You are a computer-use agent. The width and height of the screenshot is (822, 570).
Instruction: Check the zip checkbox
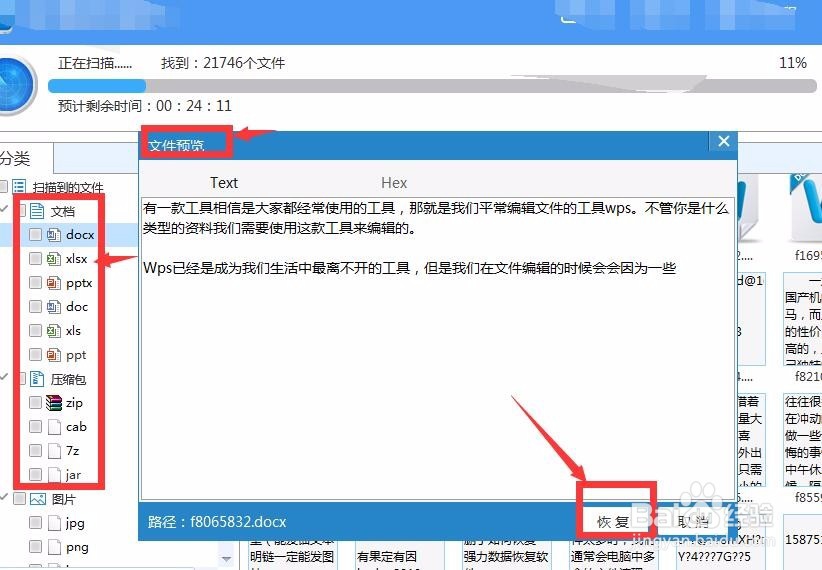click(x=35, y=402)
